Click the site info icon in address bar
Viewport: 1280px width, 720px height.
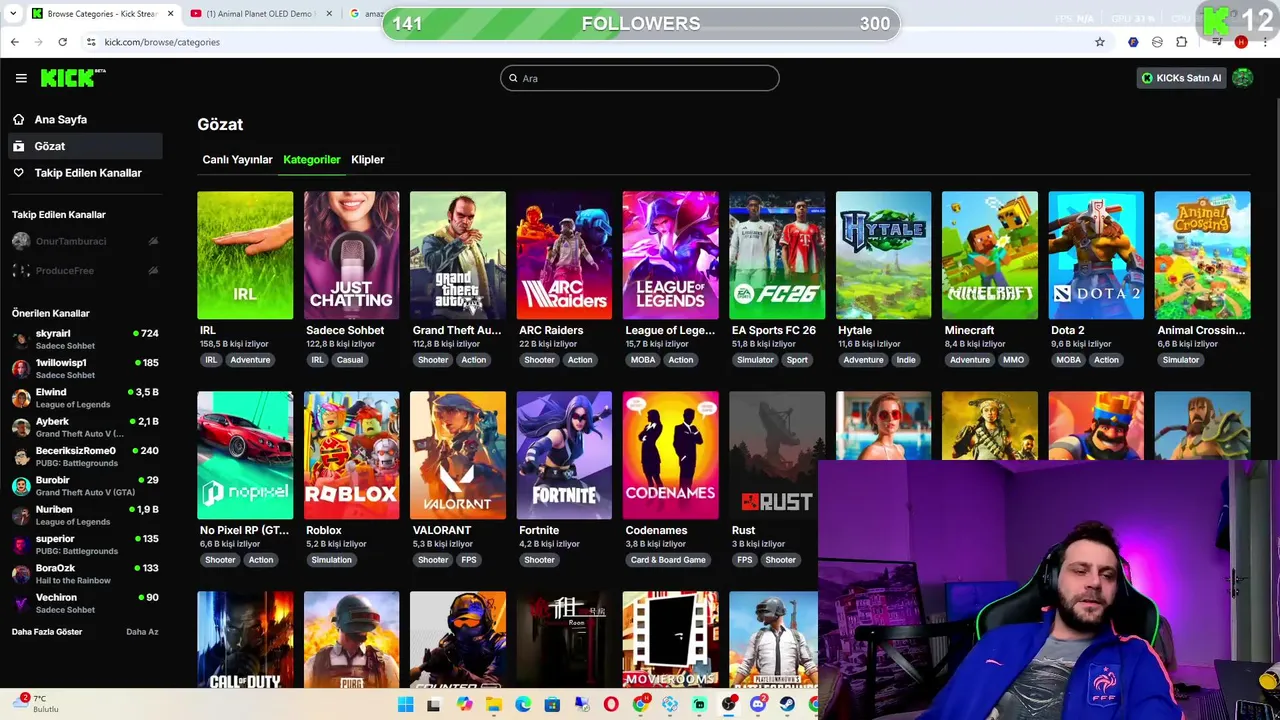click(x=91, y=42)
